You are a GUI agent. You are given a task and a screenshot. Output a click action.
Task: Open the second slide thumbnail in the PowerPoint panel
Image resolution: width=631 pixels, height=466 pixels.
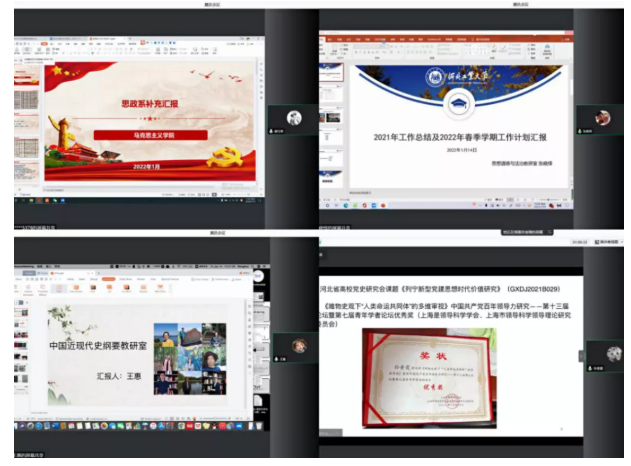coord(331,90)
